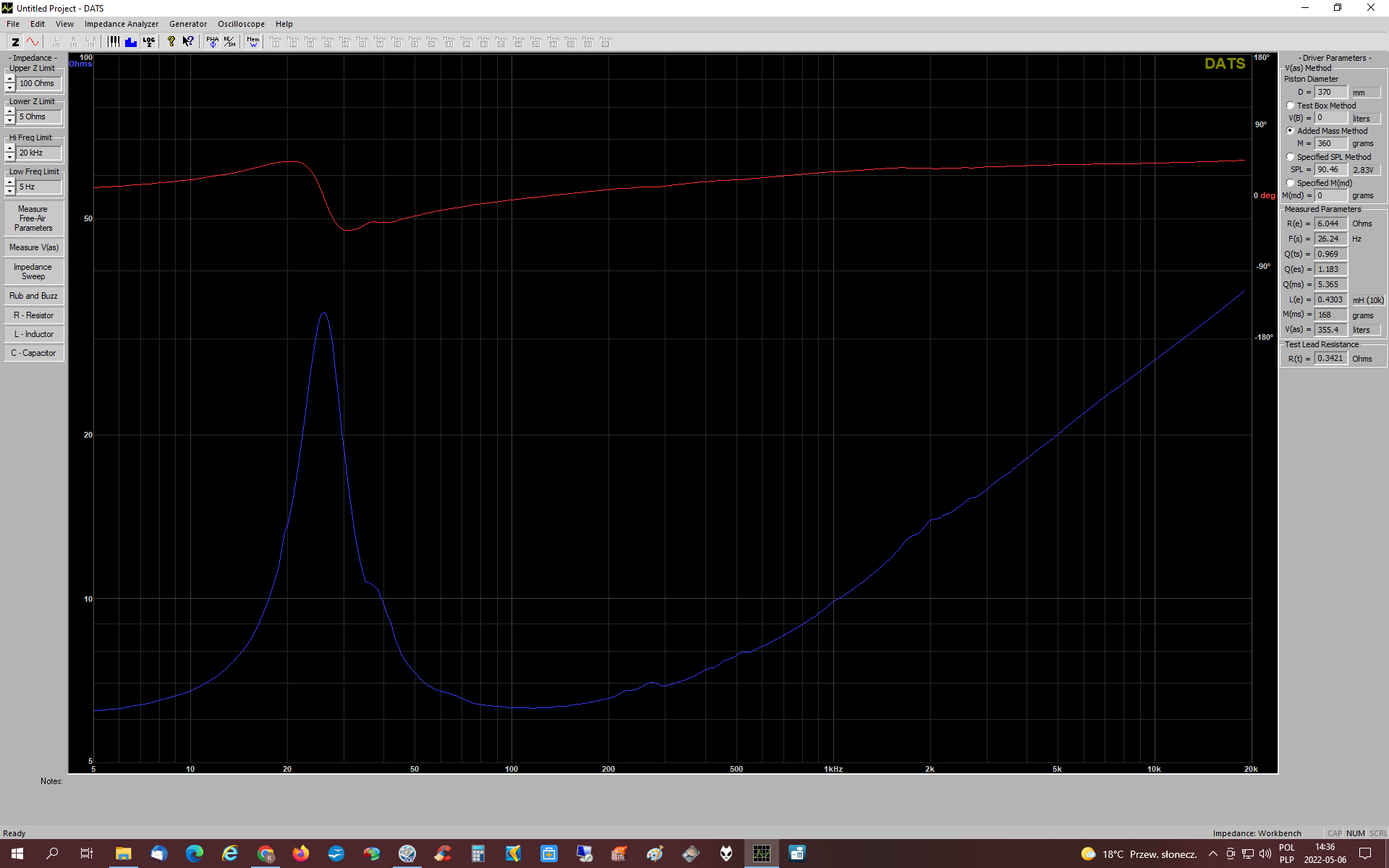Select the Mem 5 memory slot icon

coord(345,42)
